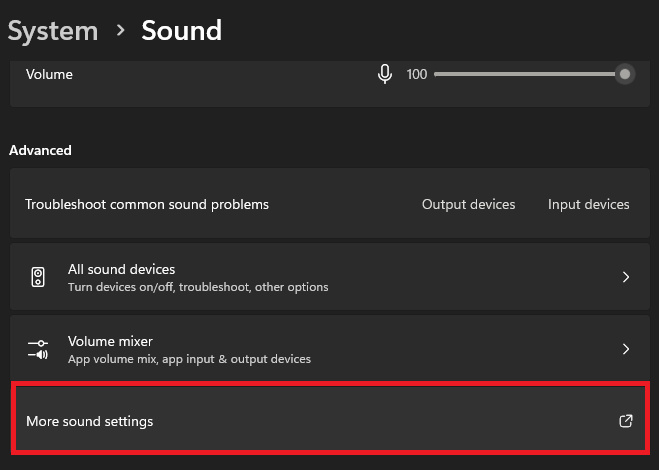Troubleshoot Output devices
This screenshot has width=659, height=470.
click(x=468, y=204)
